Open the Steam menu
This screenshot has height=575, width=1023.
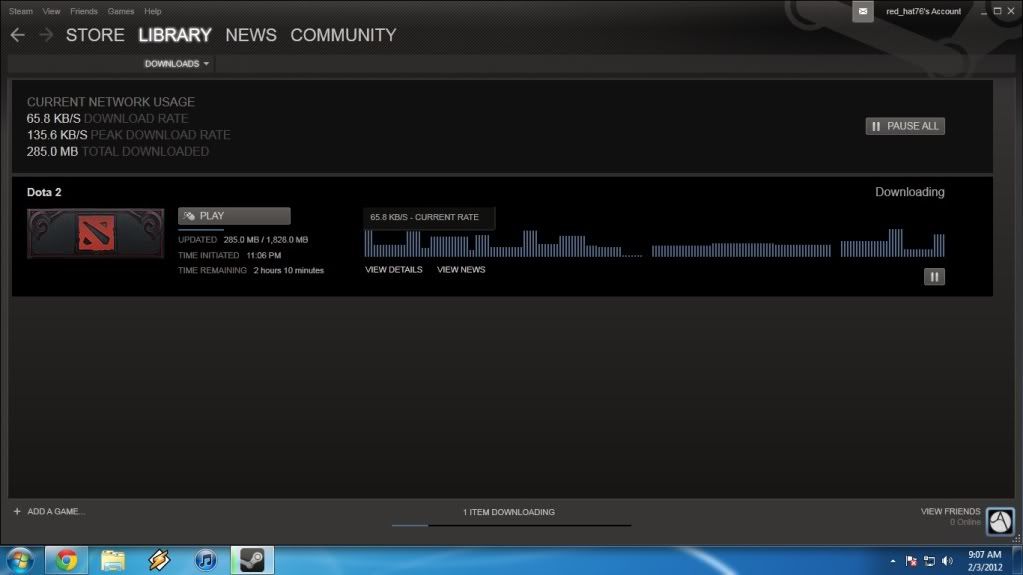pyautogui.click(x=21, y=11)
